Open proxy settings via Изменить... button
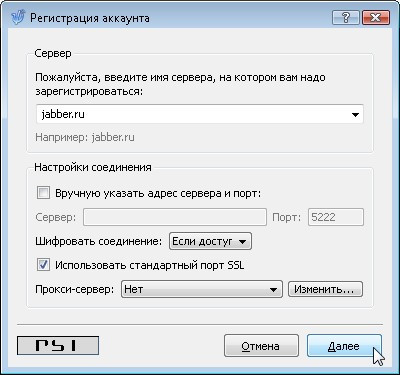The height and width of the screenshot is (375, 400). click(x=325, y=289)
